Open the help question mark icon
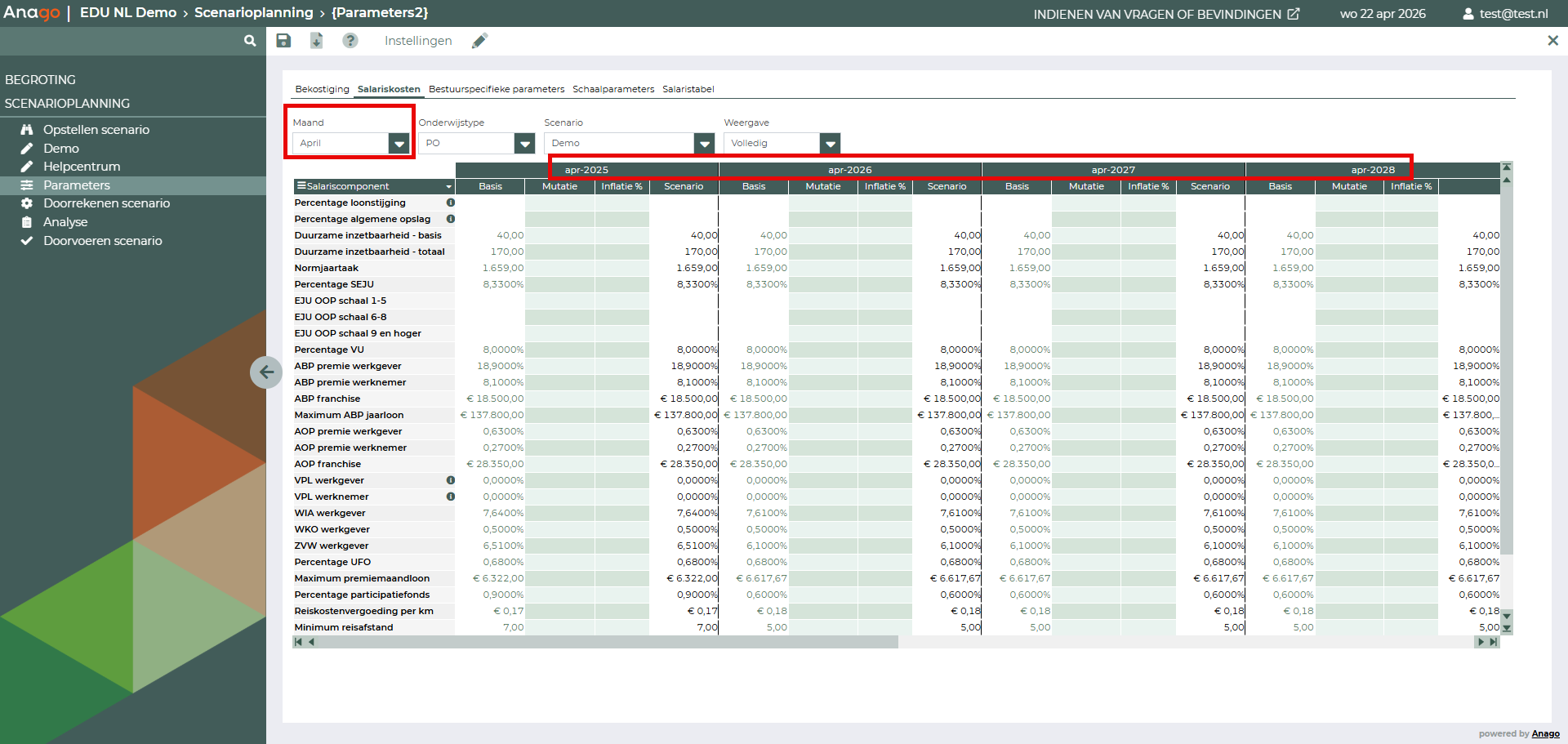The image size is (1568, 744). pyautogui.click(x=350, y=41)
